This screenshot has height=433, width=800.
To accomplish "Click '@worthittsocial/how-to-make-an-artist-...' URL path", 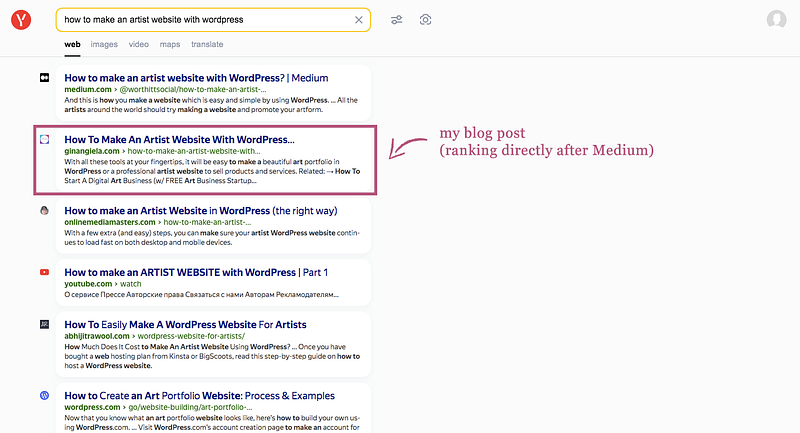I will tap(193, 89).
